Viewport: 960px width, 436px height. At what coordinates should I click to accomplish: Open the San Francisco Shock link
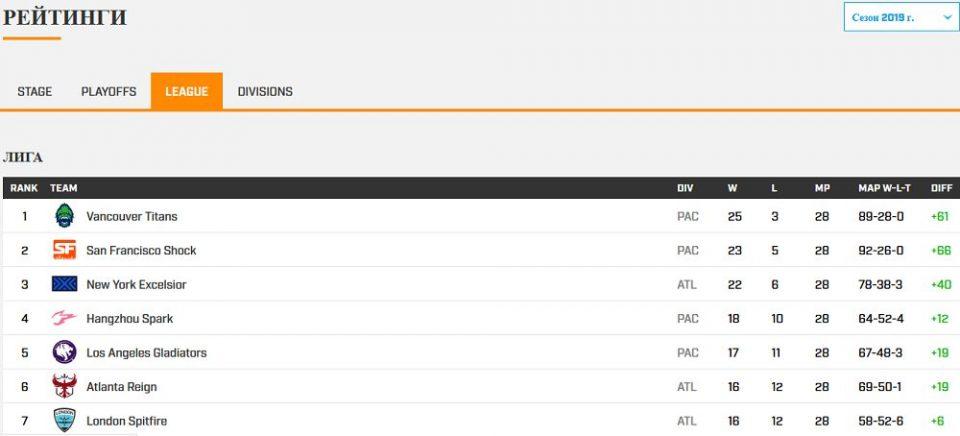pos(141,250)
